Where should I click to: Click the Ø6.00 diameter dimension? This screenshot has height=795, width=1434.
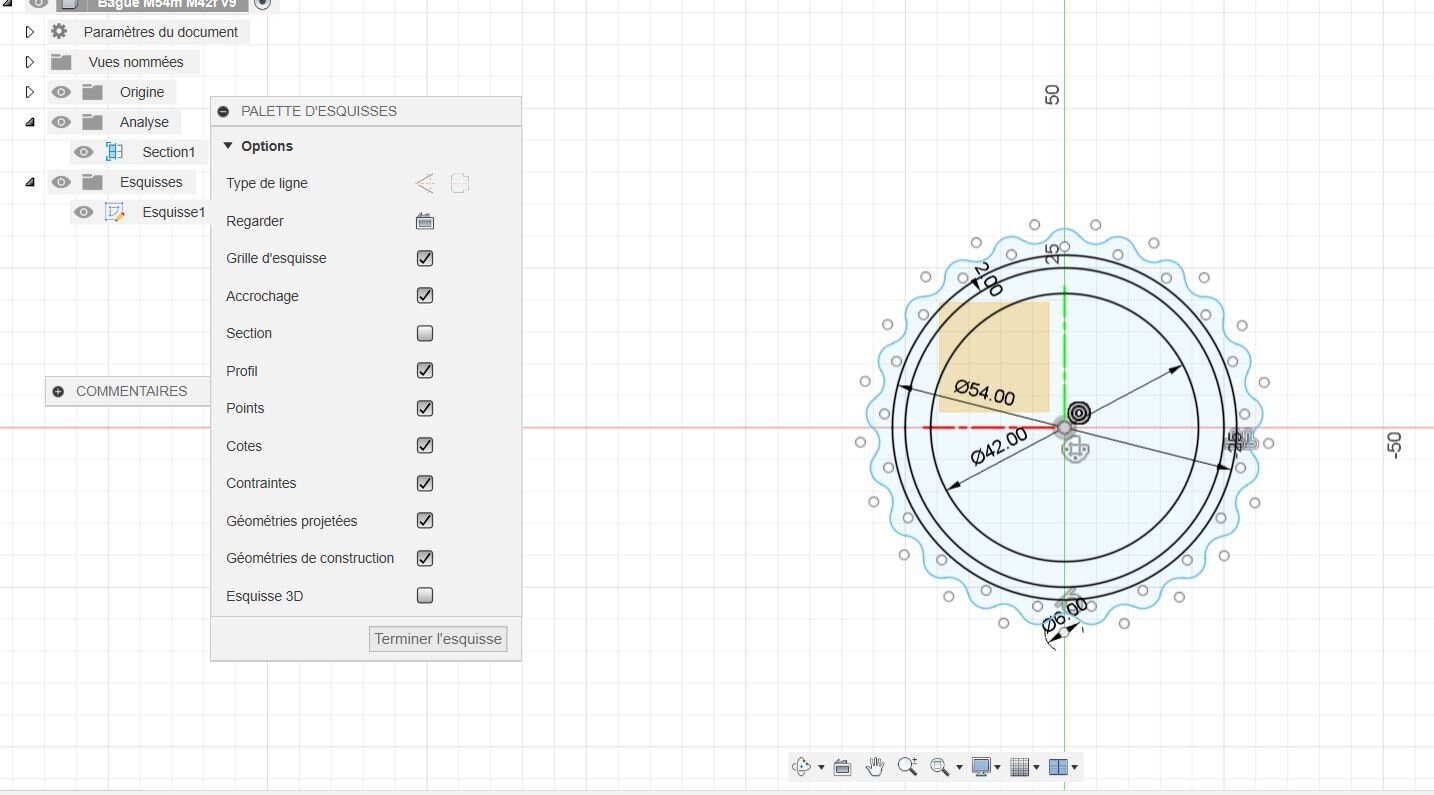pyautogui.click(x=1065, y=616)
